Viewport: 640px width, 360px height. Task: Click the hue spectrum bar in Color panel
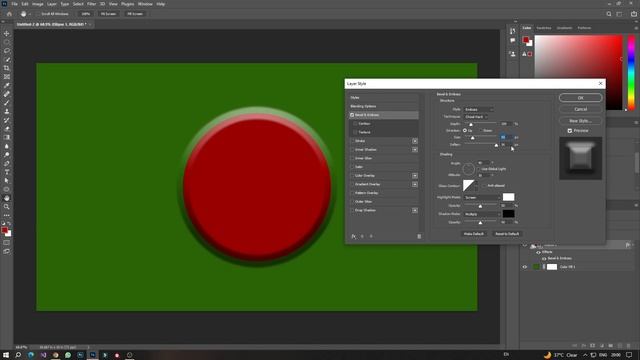point(631,73)
